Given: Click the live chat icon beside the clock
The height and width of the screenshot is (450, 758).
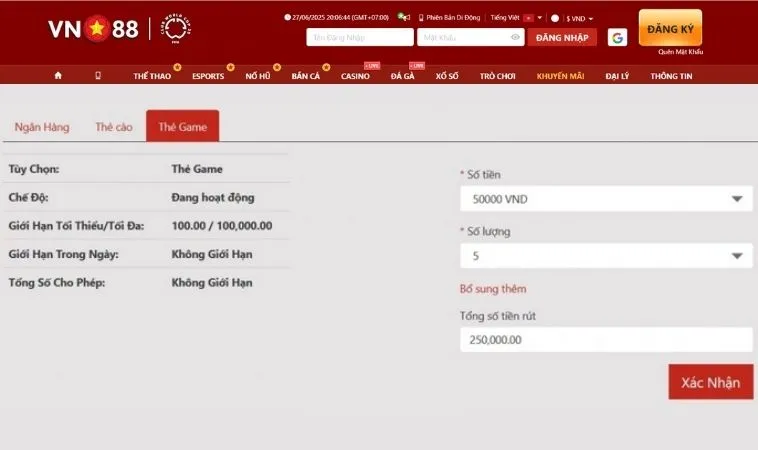Looking at the screenshot, I should tap(403, 18).
